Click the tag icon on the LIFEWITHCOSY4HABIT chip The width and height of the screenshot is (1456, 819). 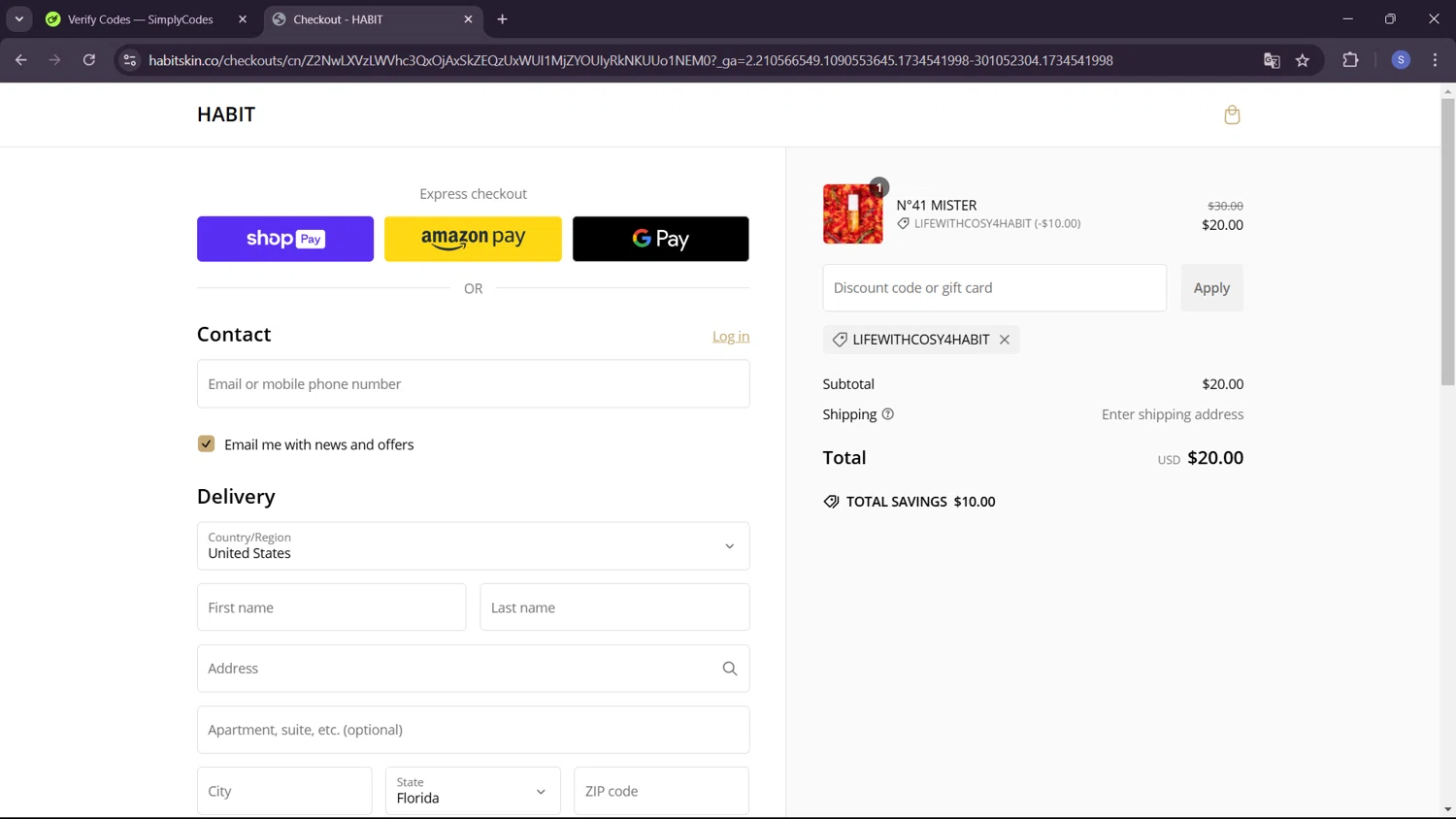840,340
